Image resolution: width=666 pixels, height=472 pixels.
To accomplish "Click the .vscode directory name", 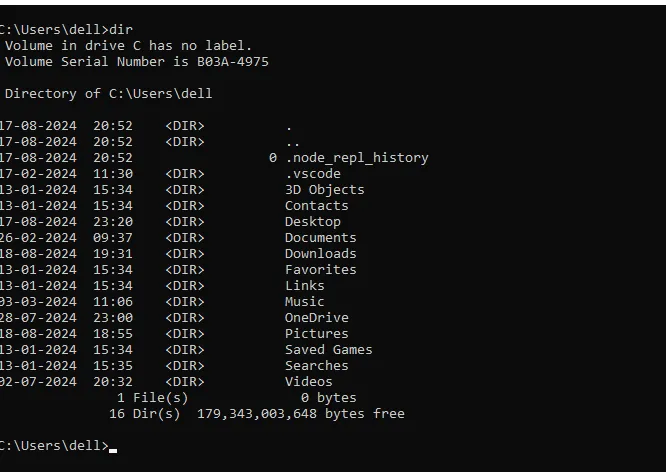I will tap(312, 174).
